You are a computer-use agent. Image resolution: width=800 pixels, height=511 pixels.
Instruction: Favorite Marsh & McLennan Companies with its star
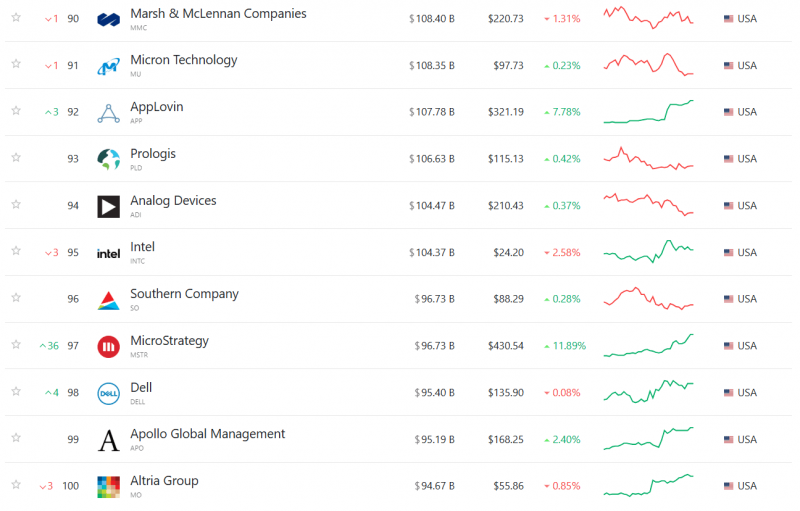(x=16, y=17)
